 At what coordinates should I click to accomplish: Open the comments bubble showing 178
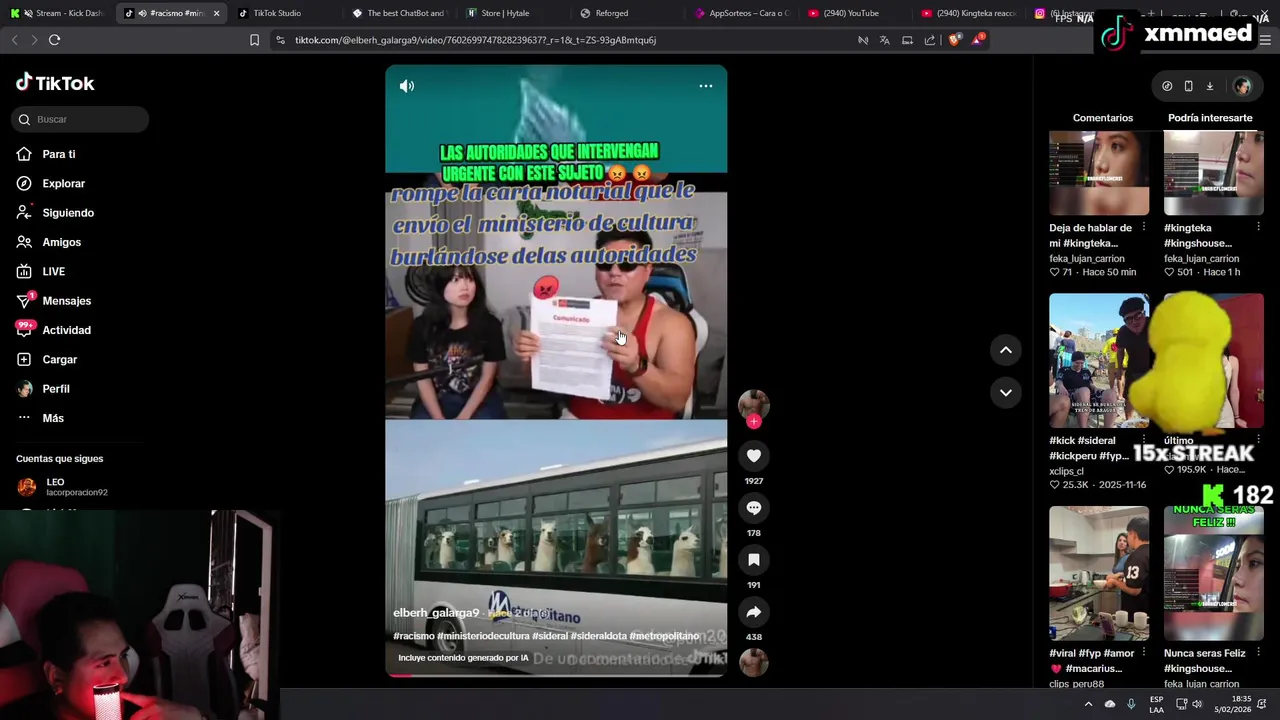(754, 508)
